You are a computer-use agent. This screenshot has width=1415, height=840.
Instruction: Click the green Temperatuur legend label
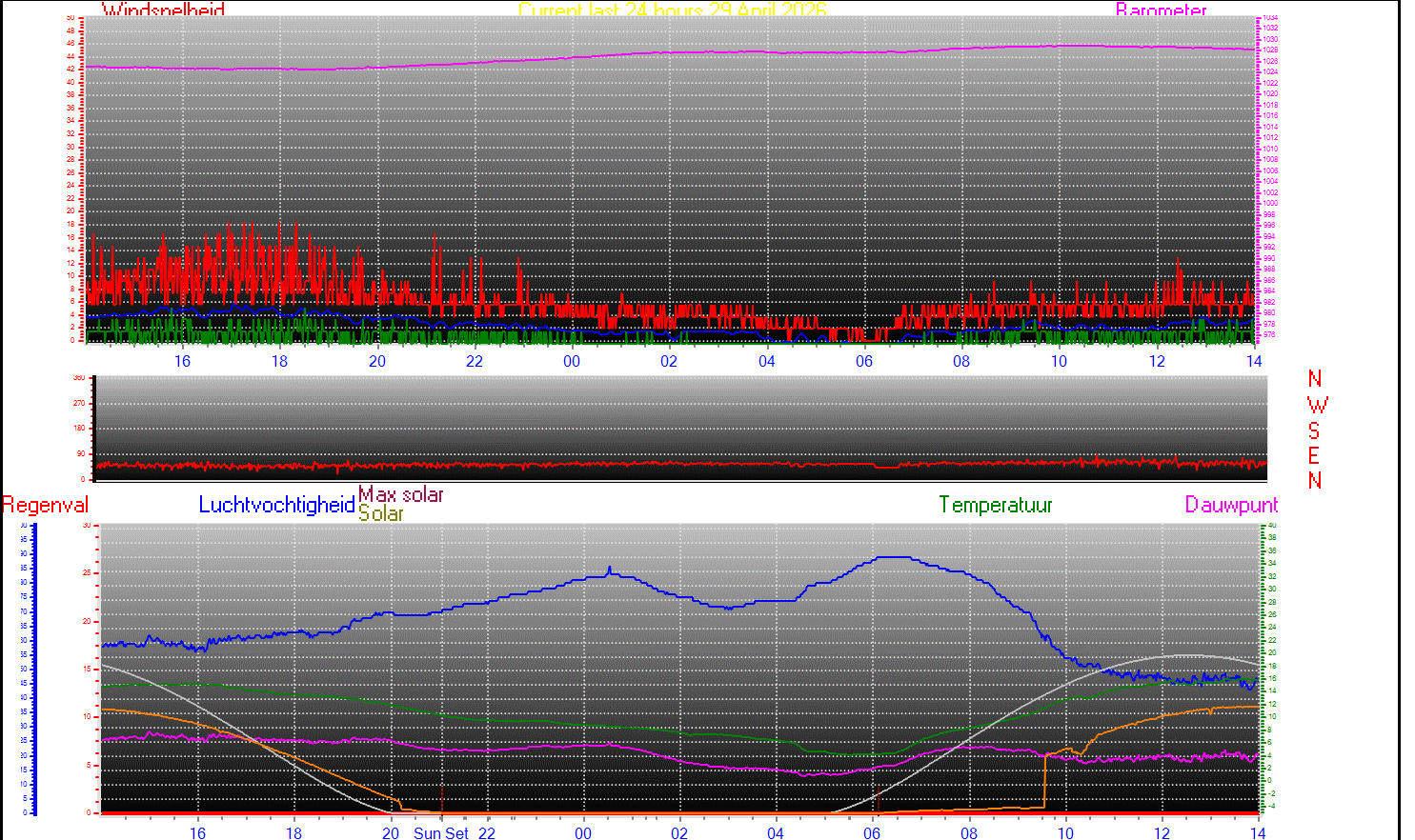(x=995, y=505)
